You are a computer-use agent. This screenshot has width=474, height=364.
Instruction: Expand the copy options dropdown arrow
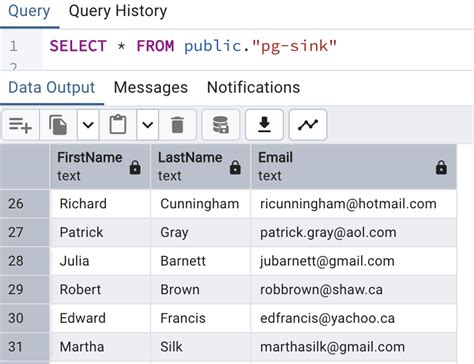(x=88, y=125)
